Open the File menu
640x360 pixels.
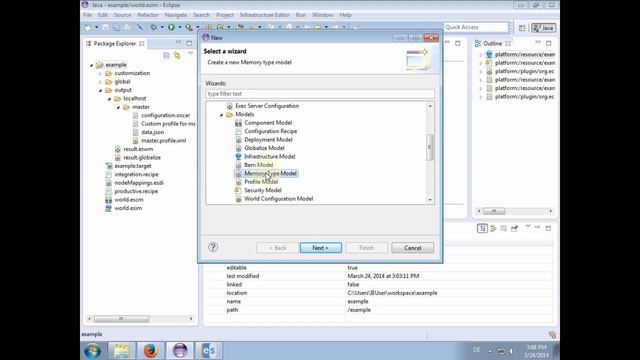click(x=88, y=15)
